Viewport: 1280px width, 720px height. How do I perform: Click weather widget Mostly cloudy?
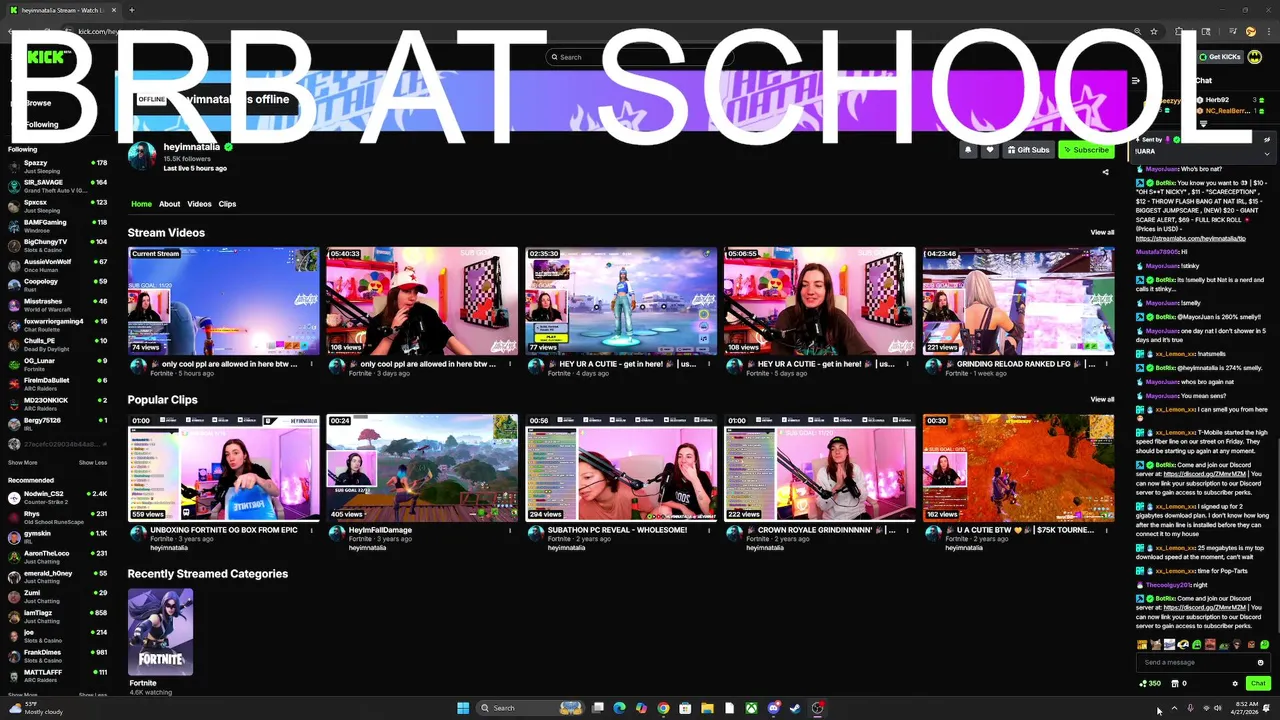(x=36, y=708)
